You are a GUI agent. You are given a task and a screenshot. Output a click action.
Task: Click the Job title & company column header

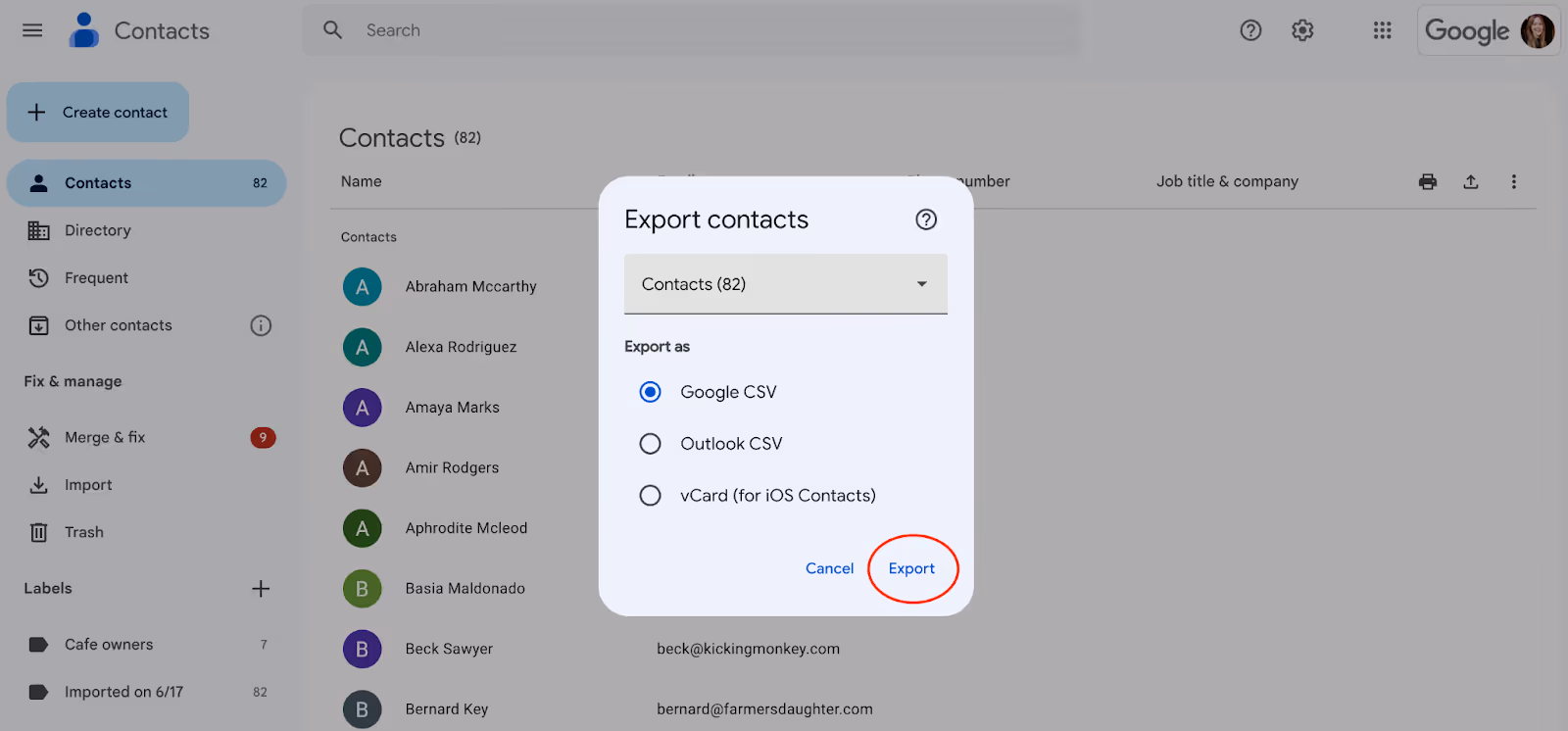(x=1227, y=181)
